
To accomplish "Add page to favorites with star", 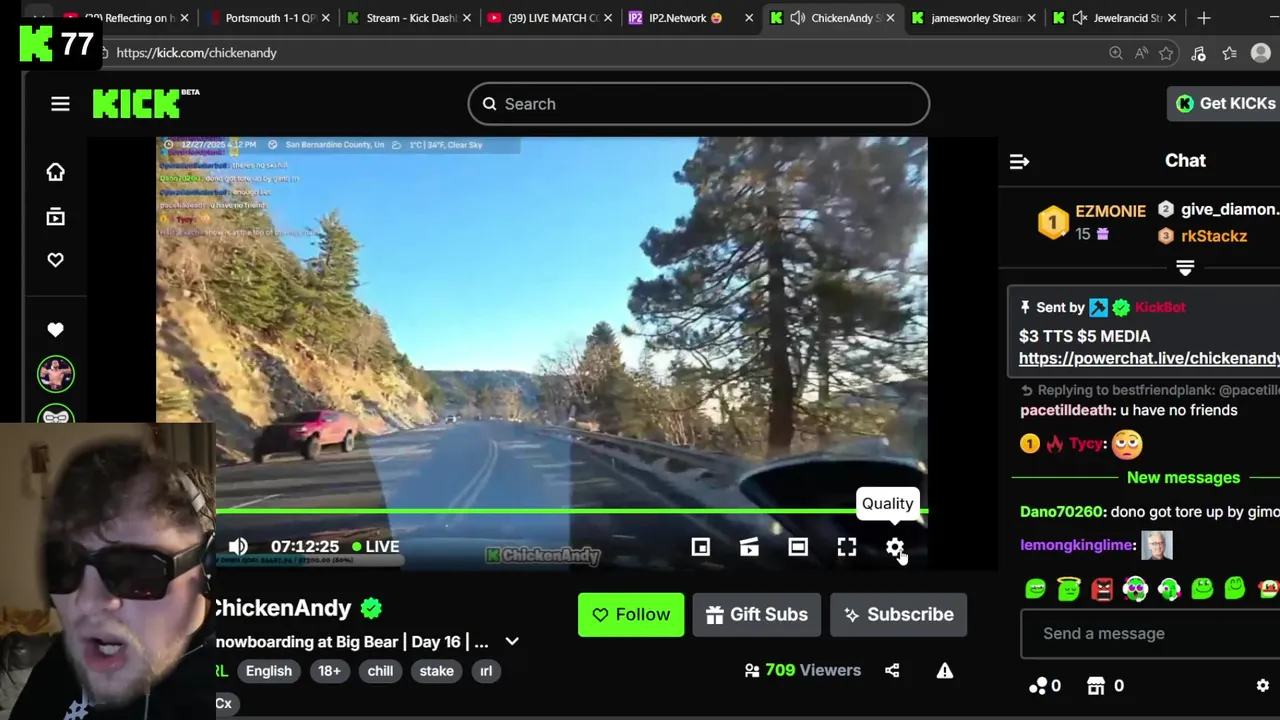I will click(x=1166, y=53).
